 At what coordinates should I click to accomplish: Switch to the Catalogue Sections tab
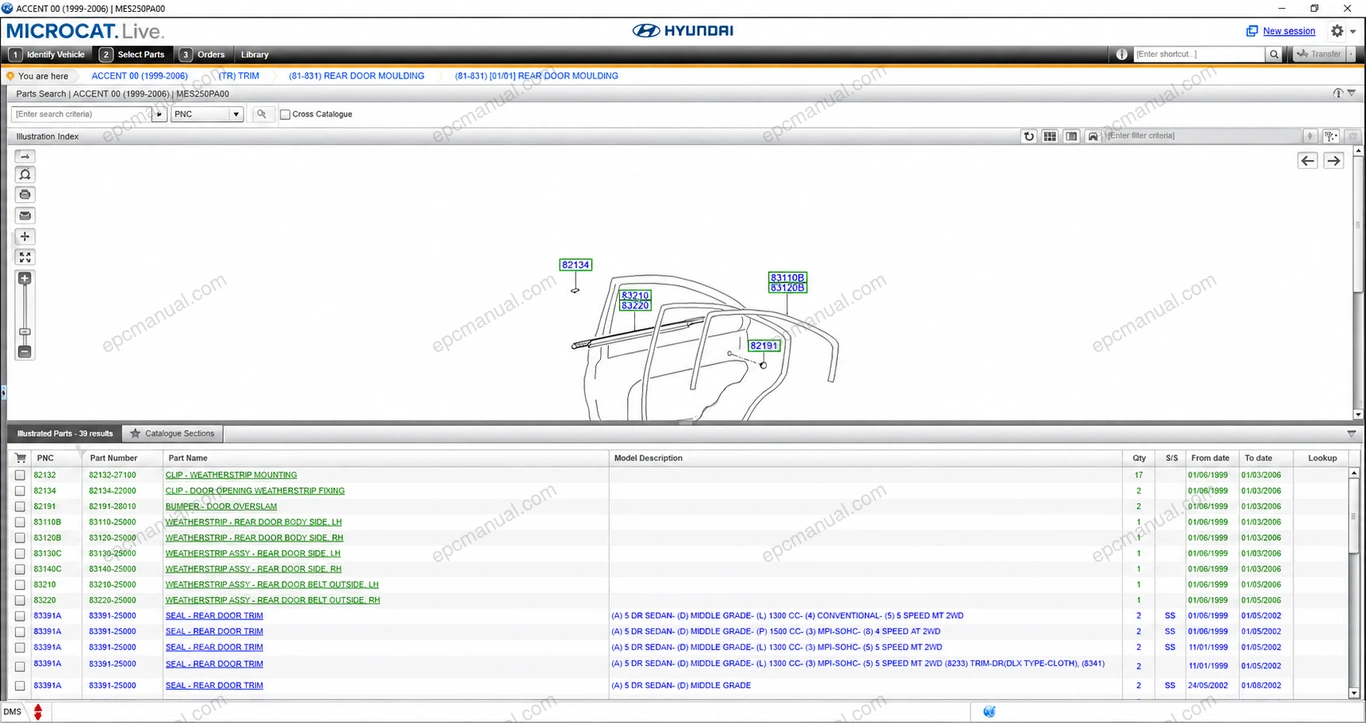[172, 434]
